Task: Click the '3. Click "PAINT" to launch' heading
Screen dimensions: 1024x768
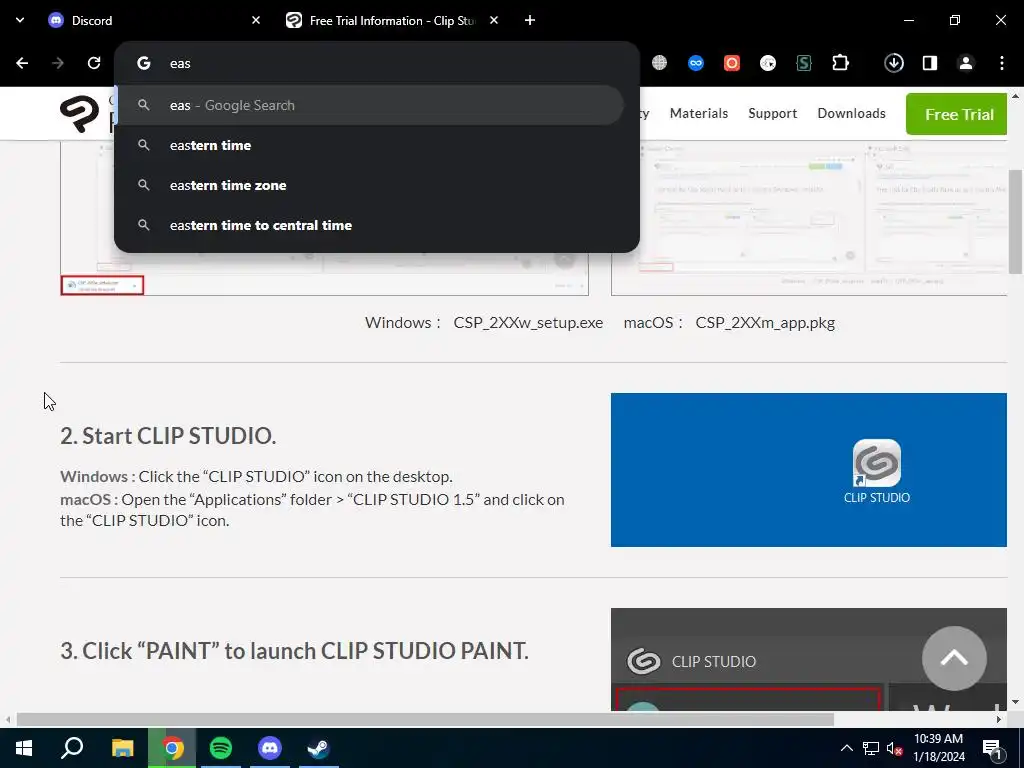Action: [x=295, y=650]
